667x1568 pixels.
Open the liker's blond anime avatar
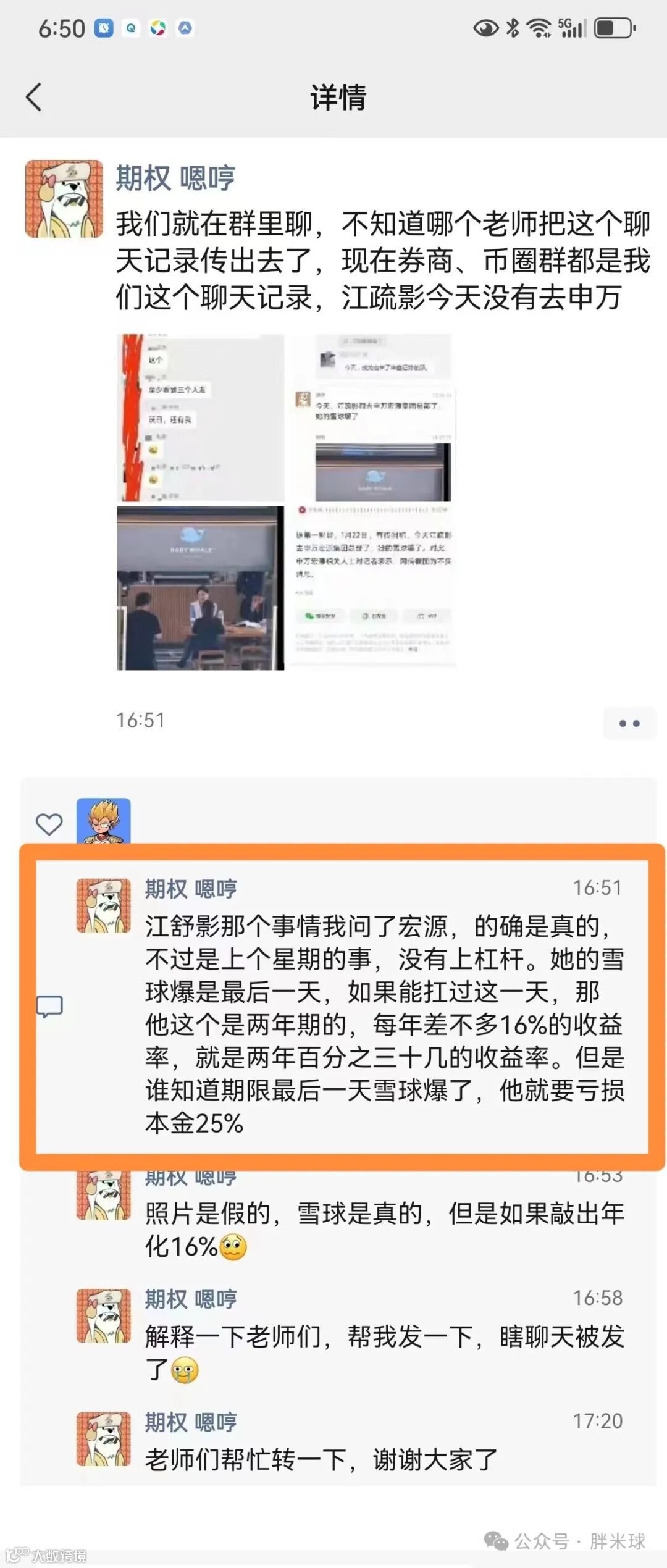pos(103,821)
